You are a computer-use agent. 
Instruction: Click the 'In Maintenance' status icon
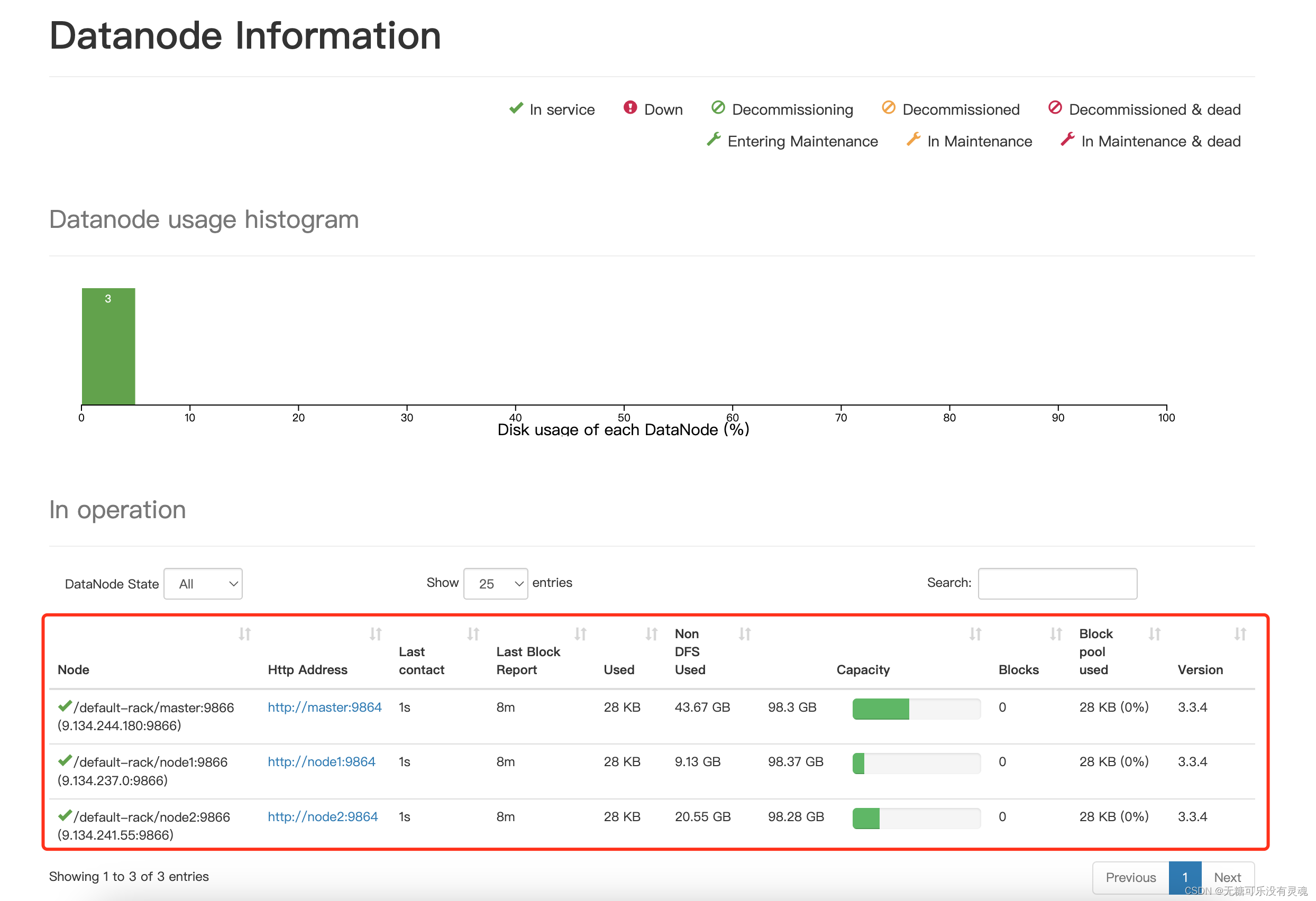click(x=910, y=139)
